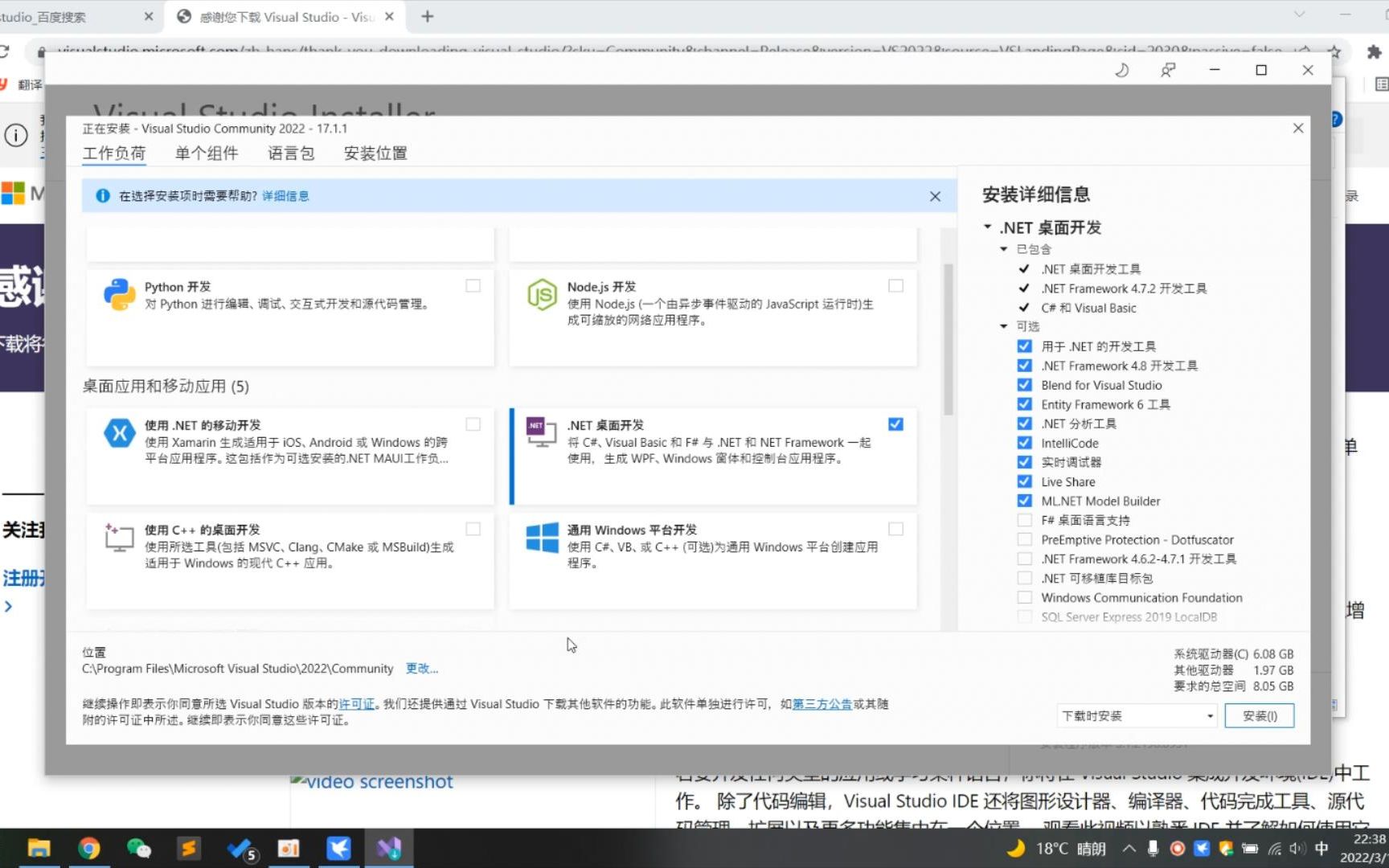This screenshot has width=1389, height=868.
Task: Check the .NET mobile development checkbox
Action: (x=473, y=424)
